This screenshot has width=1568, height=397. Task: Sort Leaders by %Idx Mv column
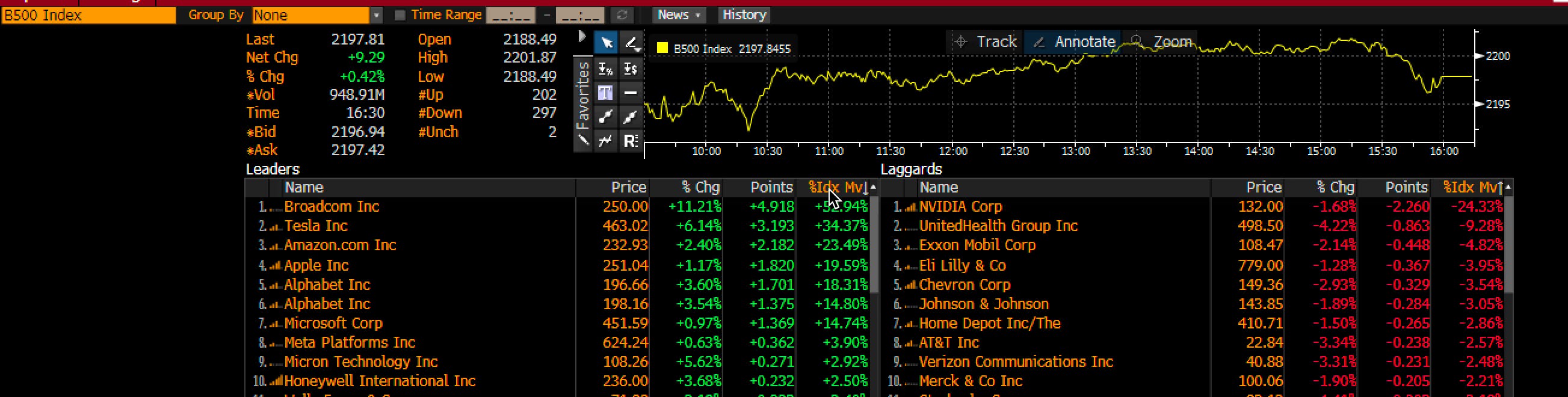[833, 188]
